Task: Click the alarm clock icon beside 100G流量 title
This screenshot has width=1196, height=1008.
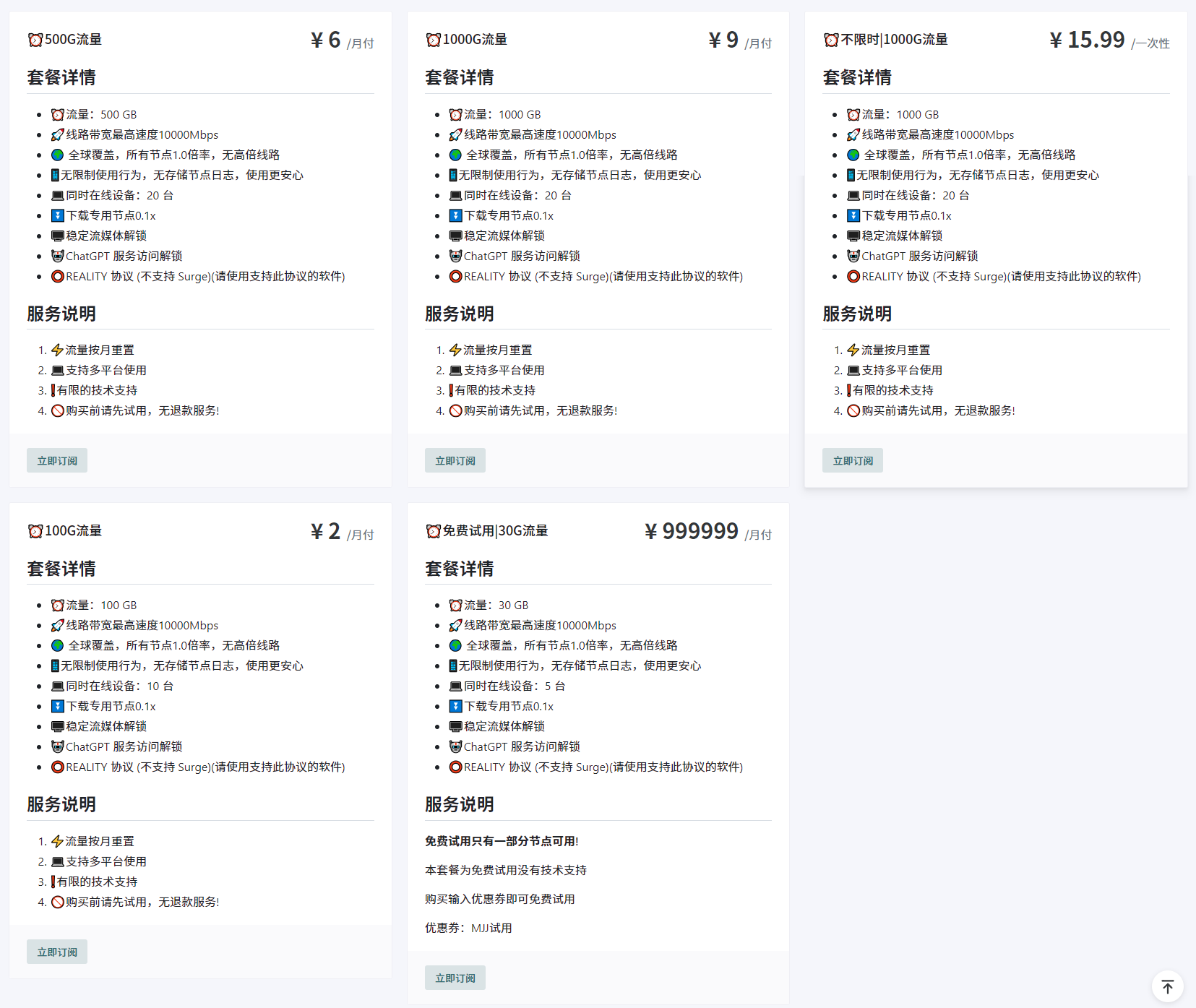Action: 35,531
